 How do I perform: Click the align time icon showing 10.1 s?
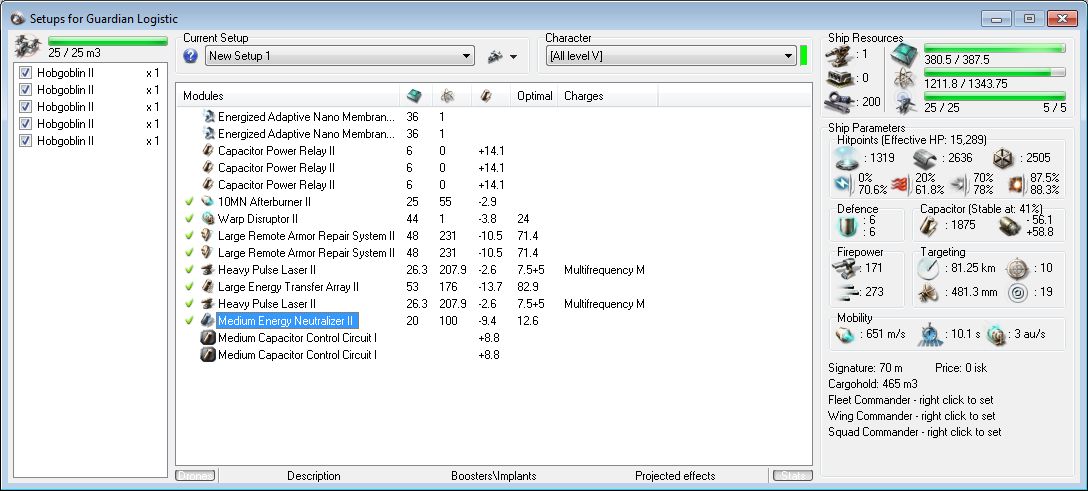click(930, 334)
